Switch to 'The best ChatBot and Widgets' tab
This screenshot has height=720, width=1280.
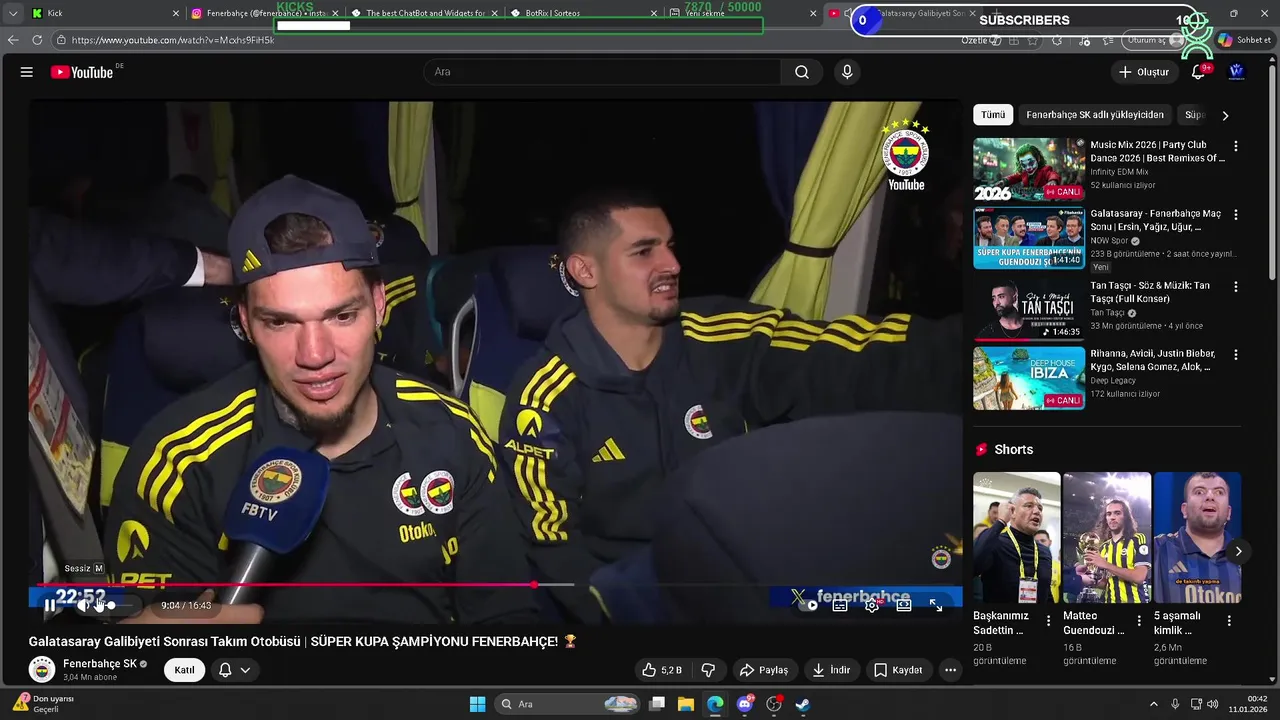point(424,13)
